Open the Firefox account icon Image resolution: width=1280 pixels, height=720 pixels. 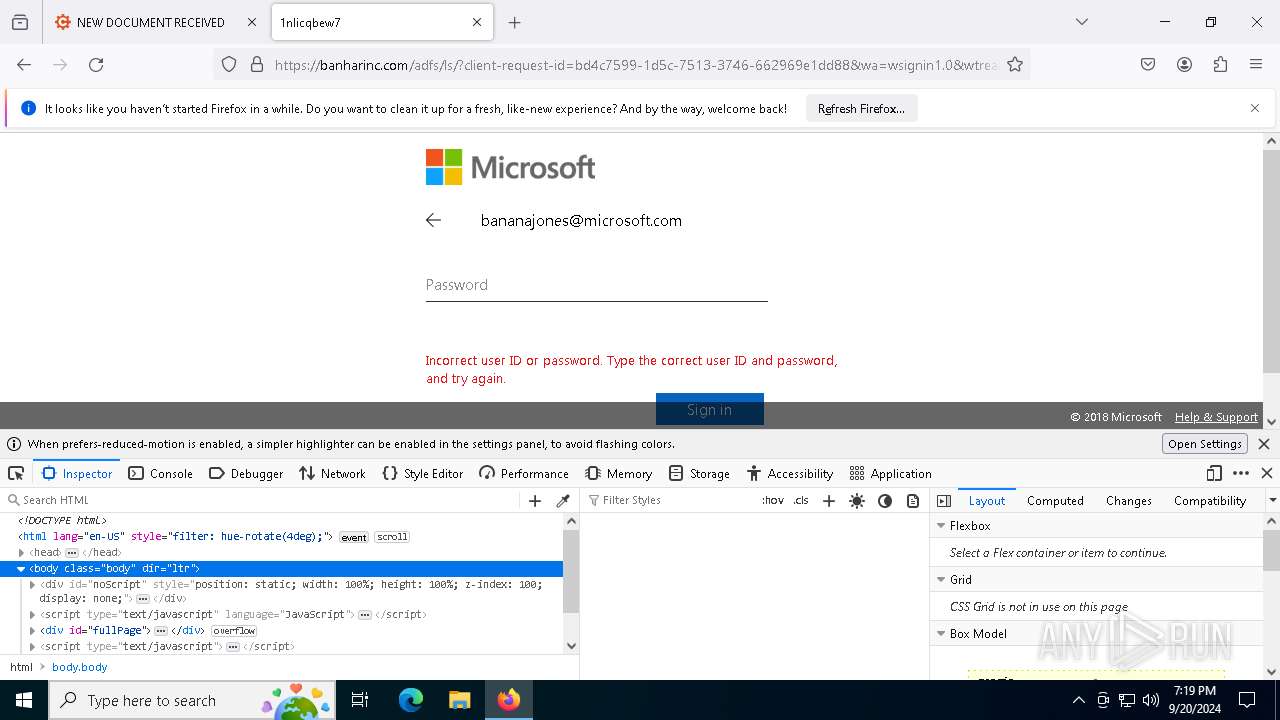[1184, 64]
